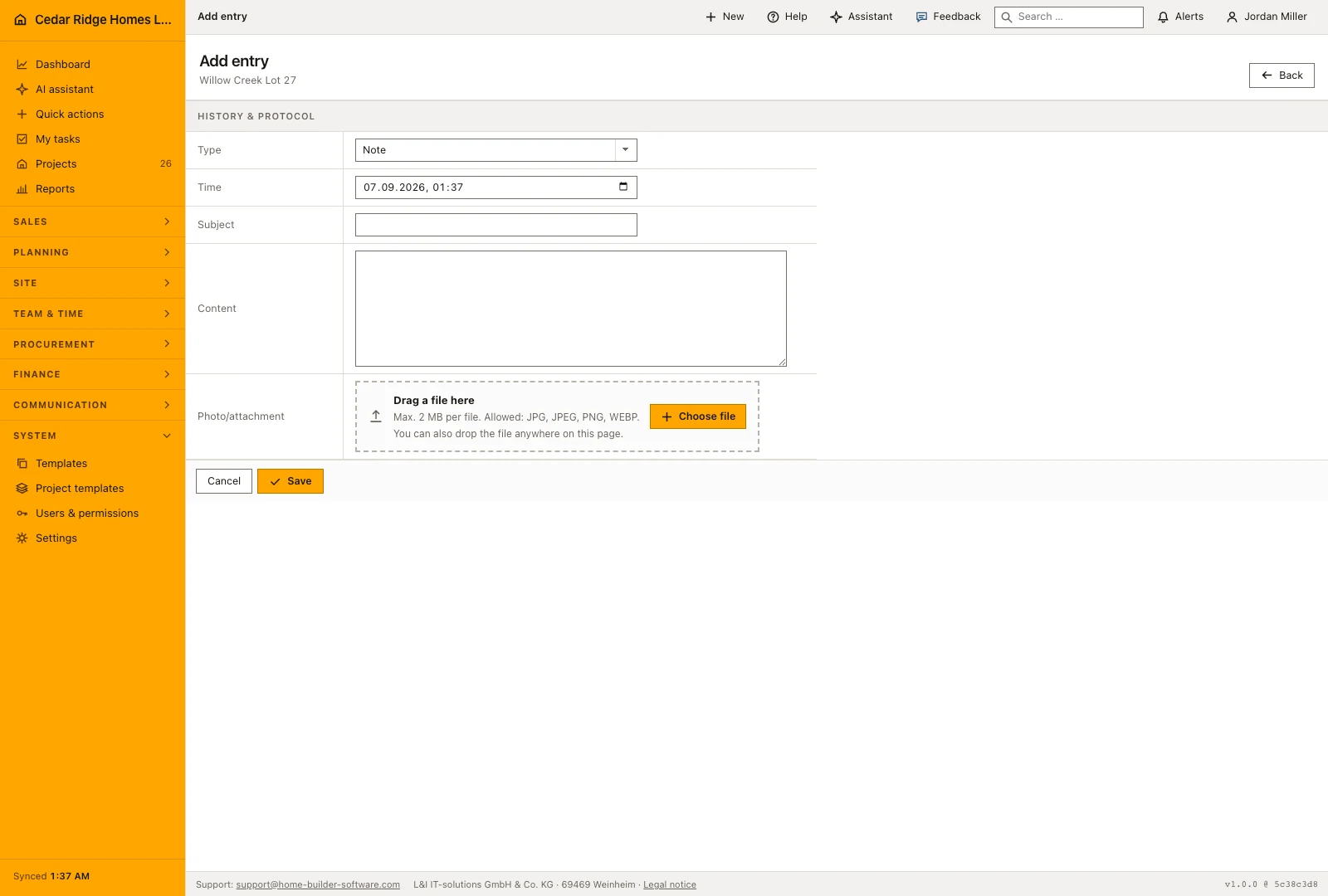Click the Projects count badge 26
1328x896 pixels.
[166, 164]
